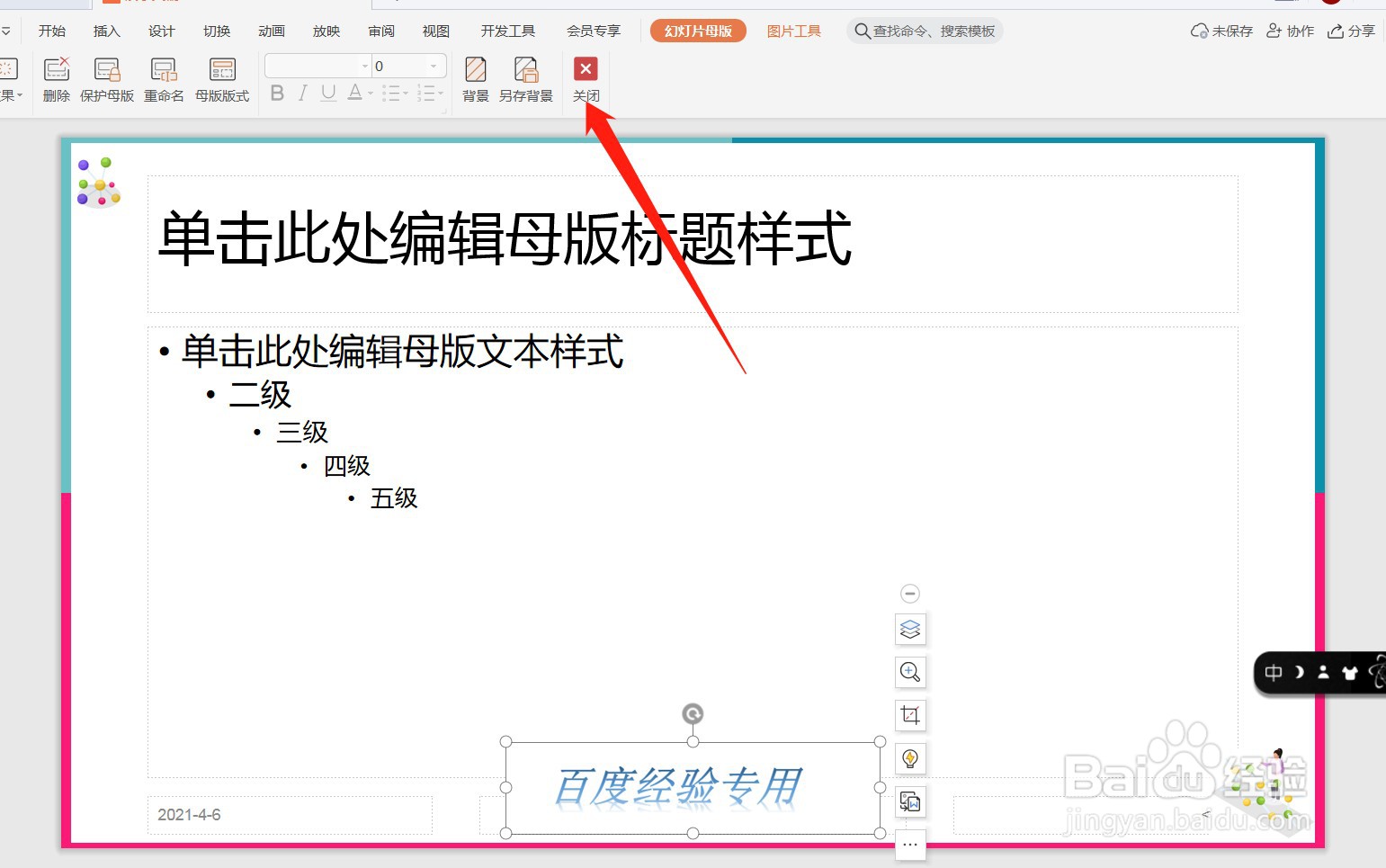Screen dimensions: 1386x868
Task: Toggle italic formatting in the ribbon
Action: (302, 93)
